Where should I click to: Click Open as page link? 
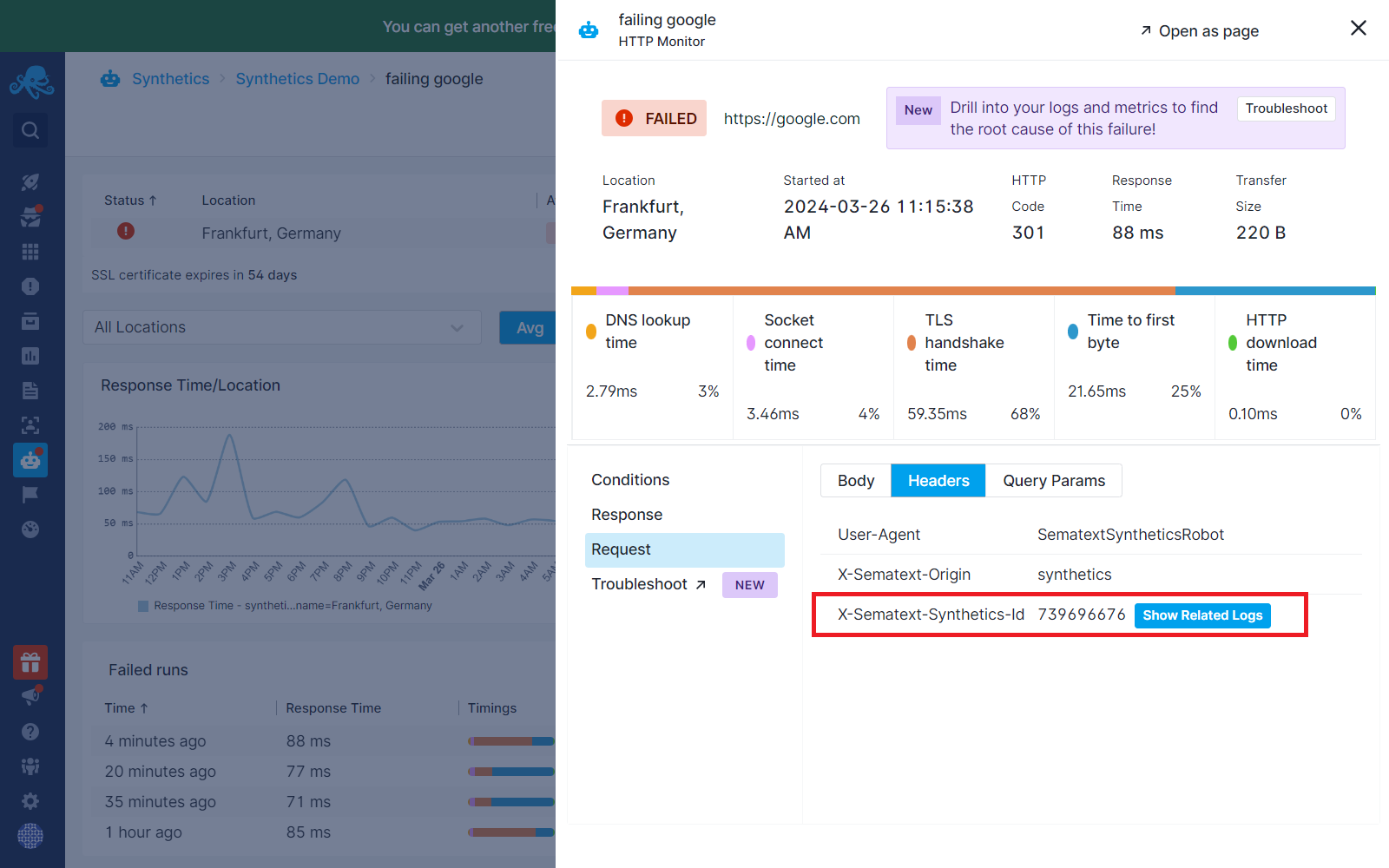[1200, 31]
